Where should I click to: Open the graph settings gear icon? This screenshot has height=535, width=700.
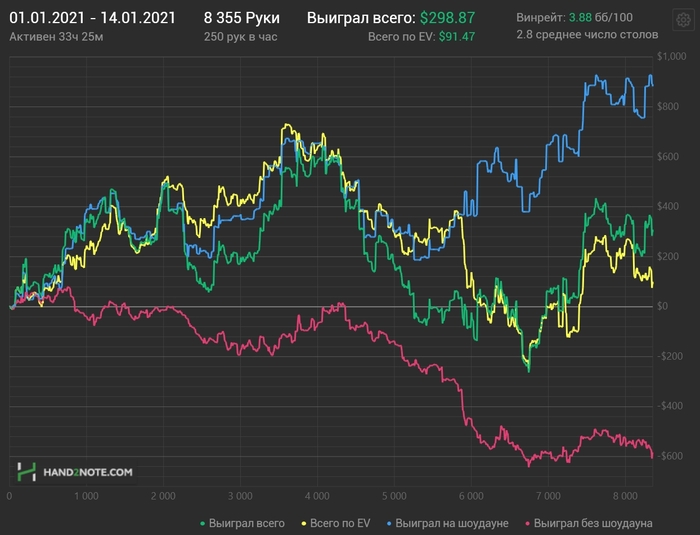(x=683, y=20)
